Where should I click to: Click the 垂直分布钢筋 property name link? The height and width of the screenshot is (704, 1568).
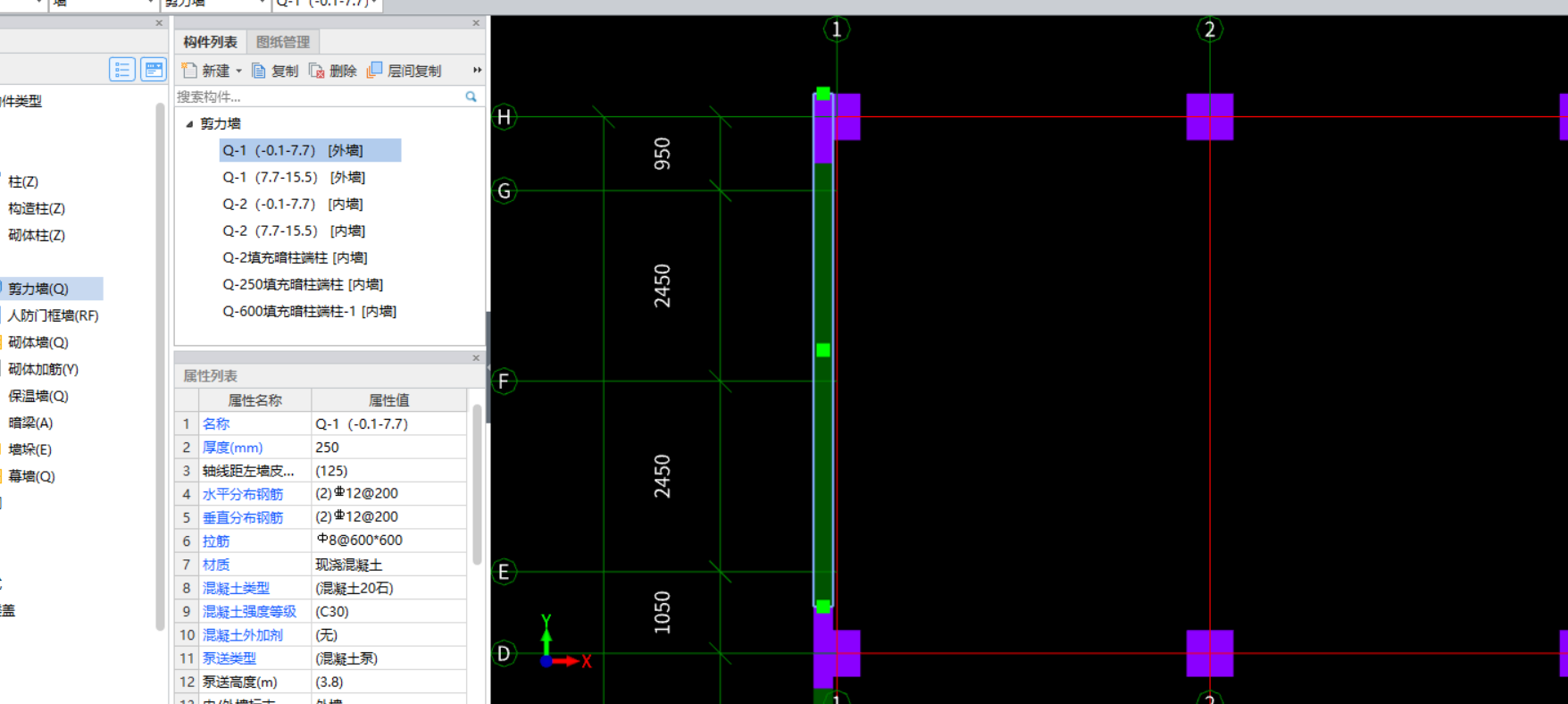tap(243, 517)
